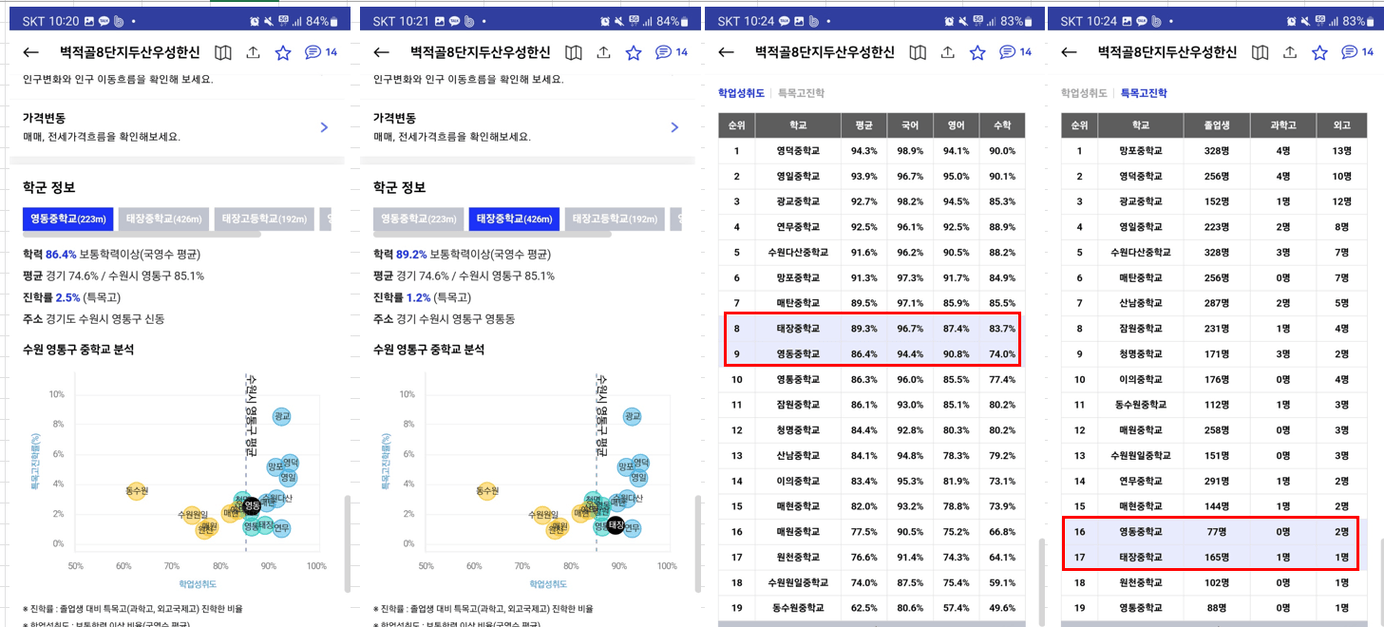1384x627 pixels.
Task: Click the black 영통 bubble in 10:20 chart
Action: [x=252, y=506]
